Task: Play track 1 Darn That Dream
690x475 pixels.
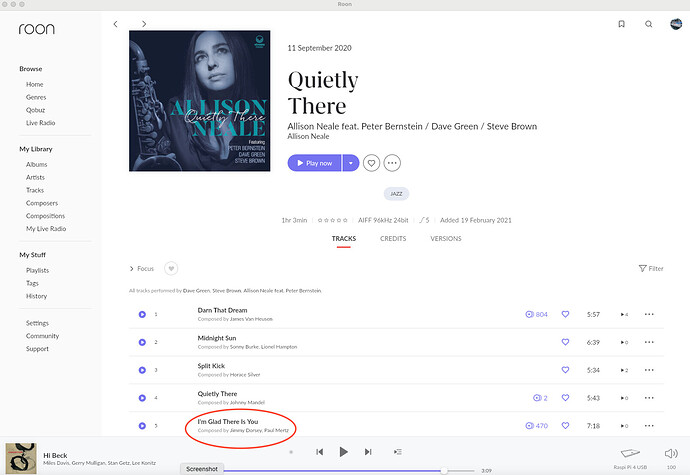Action: pyautogui.click(x=142, y=314)
